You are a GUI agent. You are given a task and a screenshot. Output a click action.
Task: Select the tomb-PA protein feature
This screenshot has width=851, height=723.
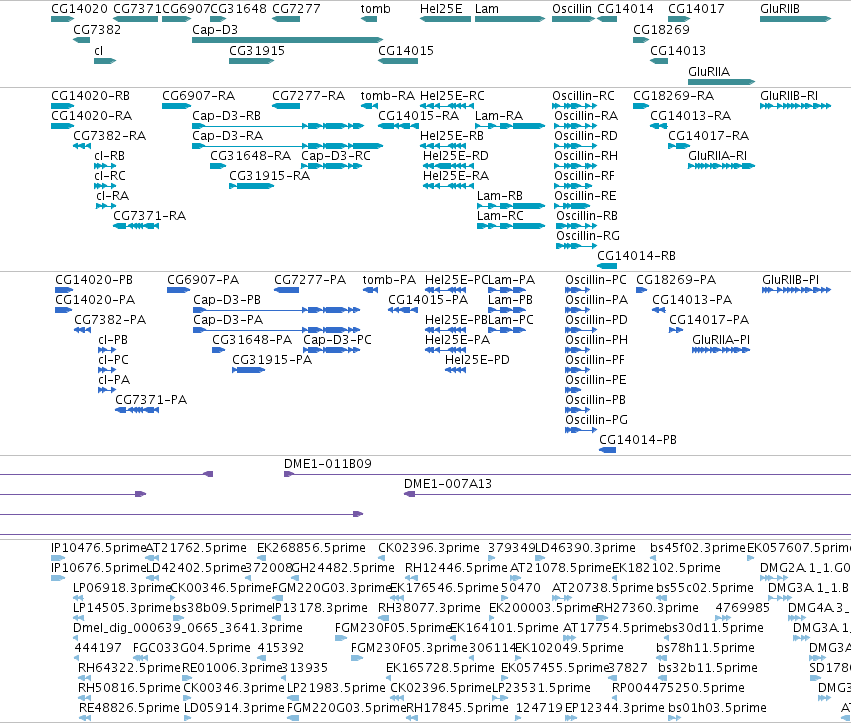(370, 290)
